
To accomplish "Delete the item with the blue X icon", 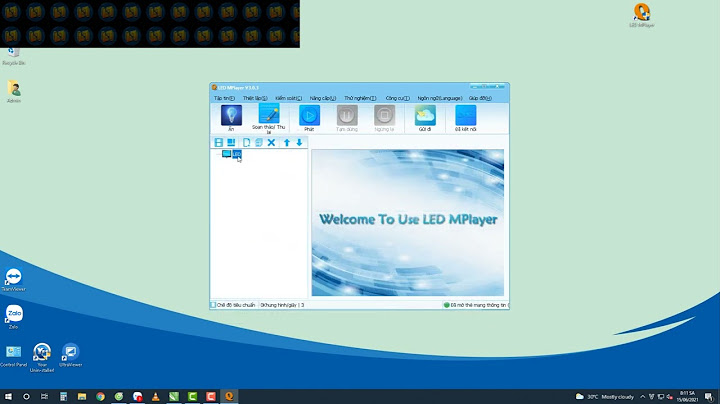I will (x=271, y=143).
